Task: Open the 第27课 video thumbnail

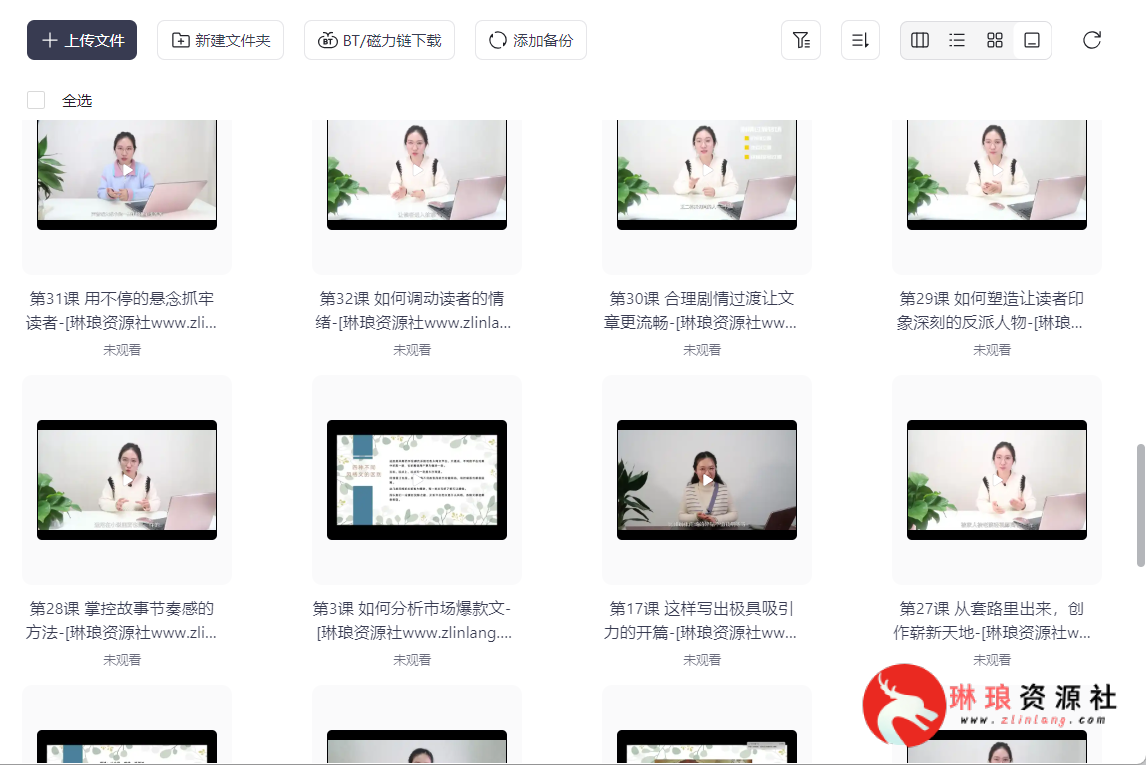Action: click(x=997, y=480)
